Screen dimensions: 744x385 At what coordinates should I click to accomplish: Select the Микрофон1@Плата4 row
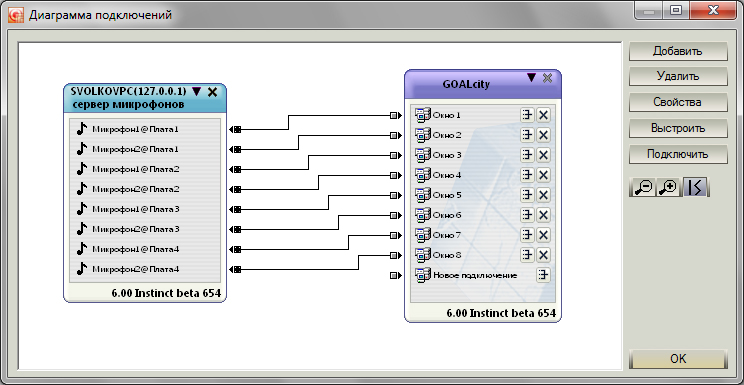click(145, 249)
